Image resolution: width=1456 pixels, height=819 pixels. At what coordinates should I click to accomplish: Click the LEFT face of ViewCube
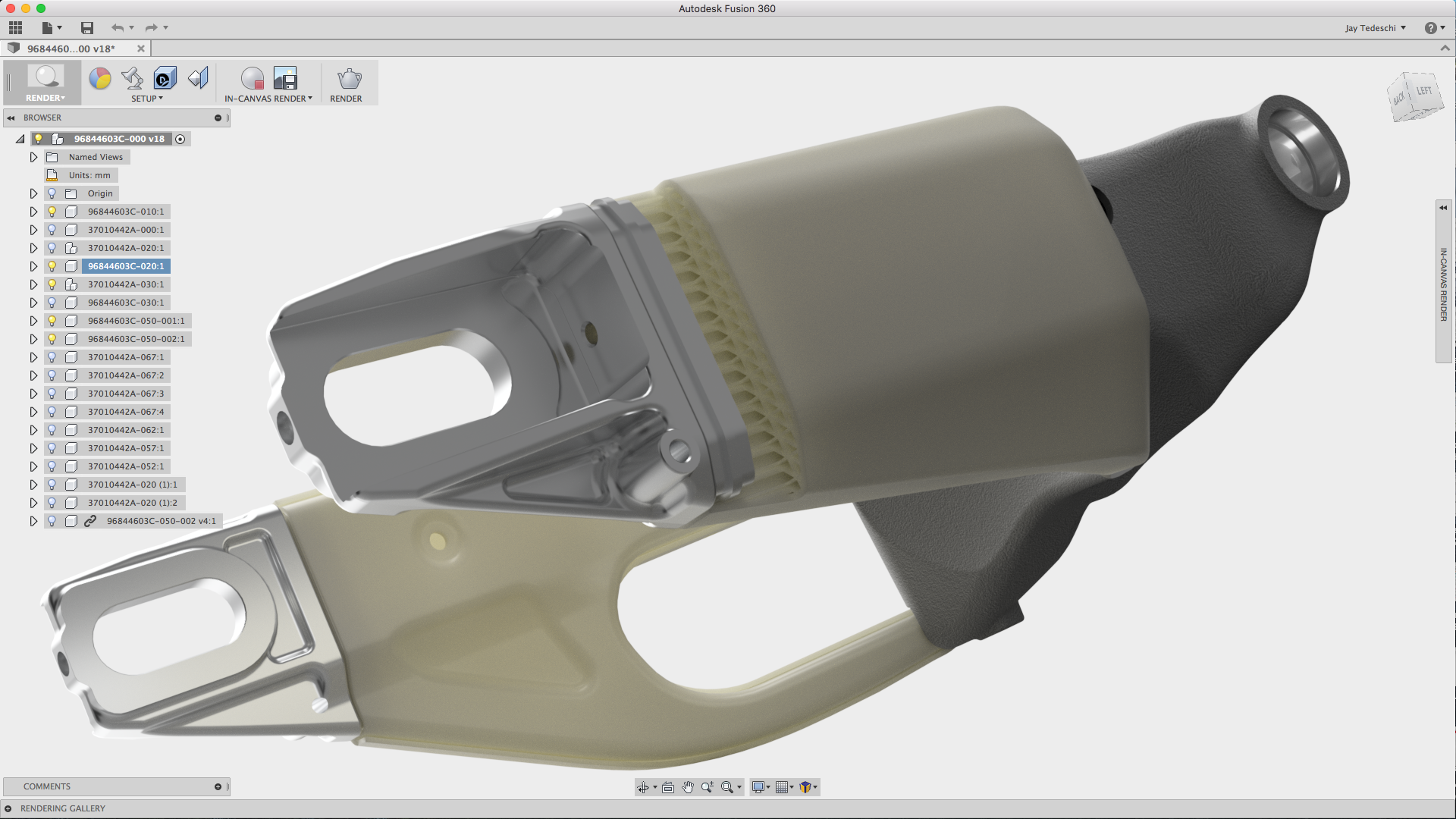coord(1424,91)
